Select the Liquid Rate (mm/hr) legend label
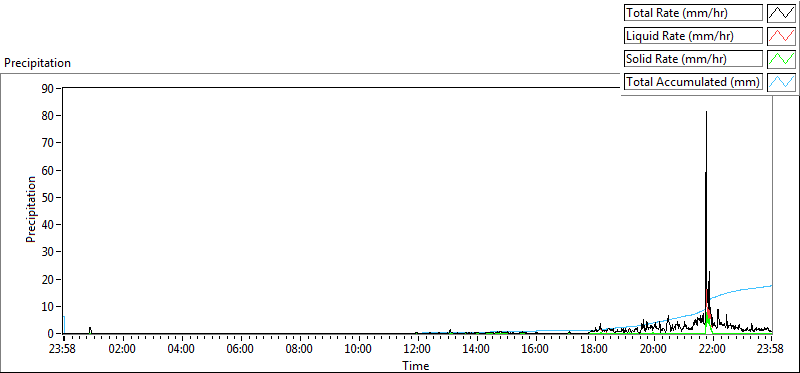The image size is (800, 373). [x=693, y=36]
